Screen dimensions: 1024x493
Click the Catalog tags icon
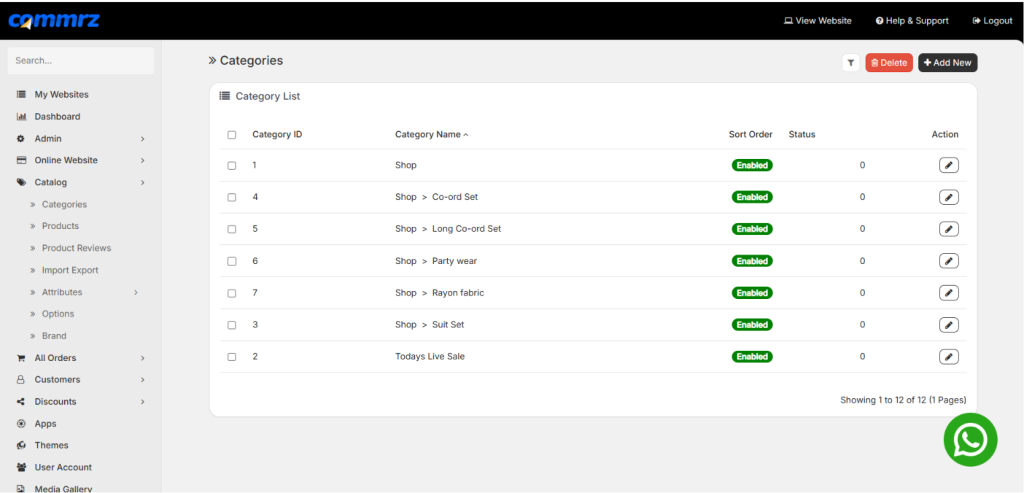coord(21,182)
